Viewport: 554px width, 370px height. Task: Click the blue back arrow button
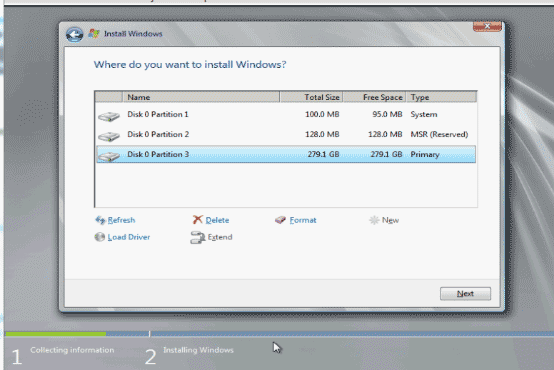(x=74, y=34)
